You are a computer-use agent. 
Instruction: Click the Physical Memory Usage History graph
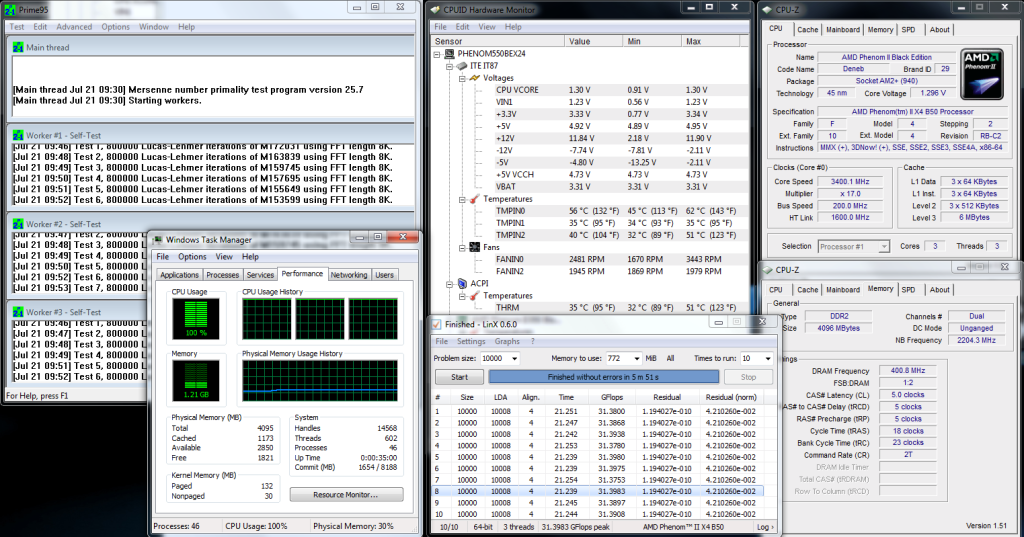320,381
